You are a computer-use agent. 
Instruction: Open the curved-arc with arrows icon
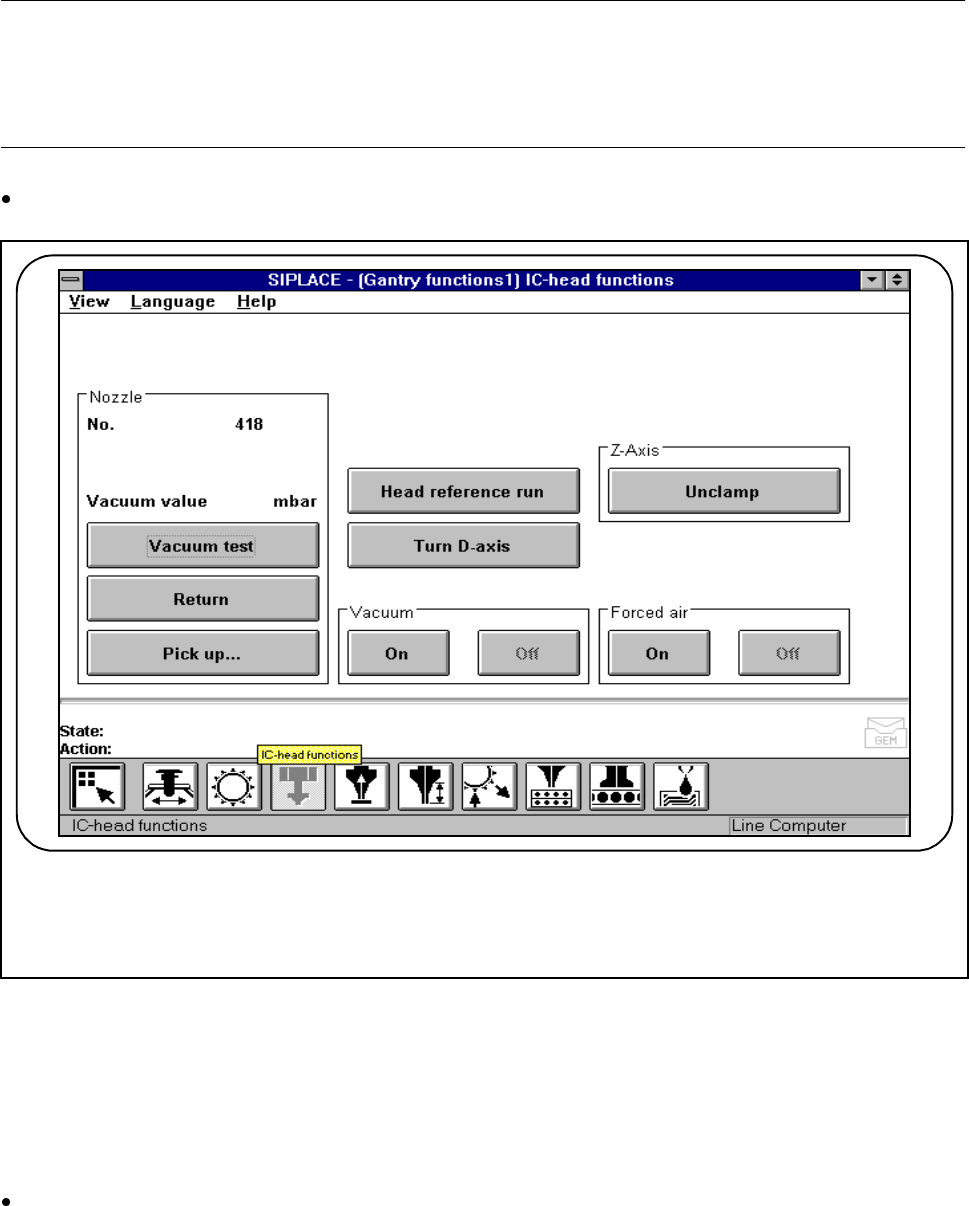pos(490,786)
